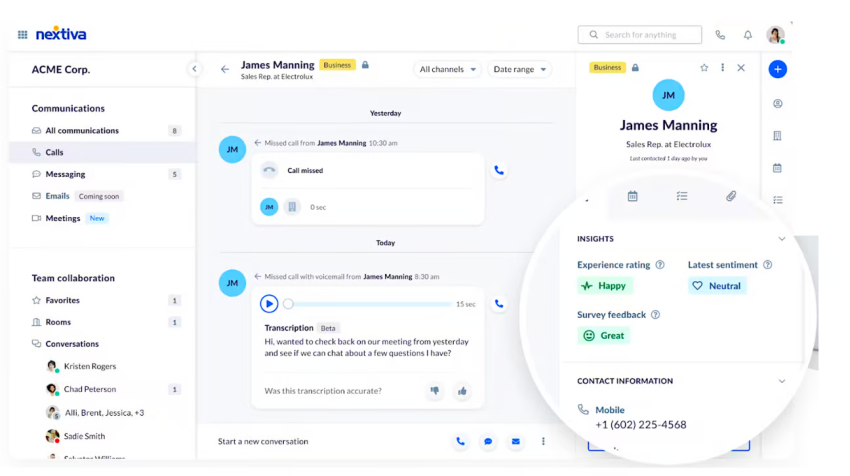This screenshot has height=476, width=850.
Task: Open the apps grid menu icon
Action: click(x=22, y=35)
